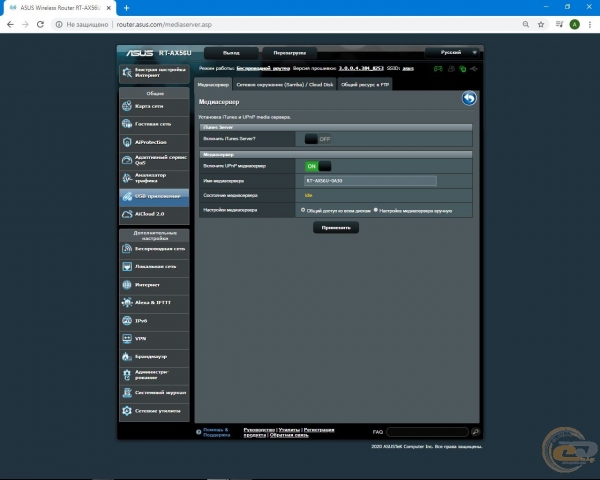This screenshot has height=480, width=600.
Task: Click the green internet status icon
Action: [x=463, y=69]
